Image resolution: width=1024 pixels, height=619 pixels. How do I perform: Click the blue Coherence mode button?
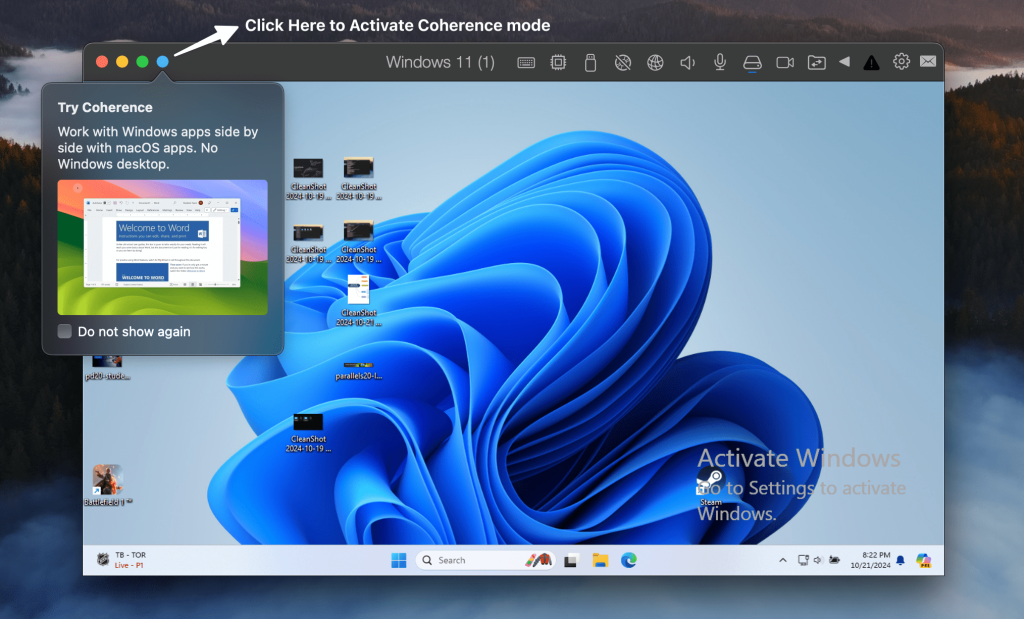(x=163, y=62)
